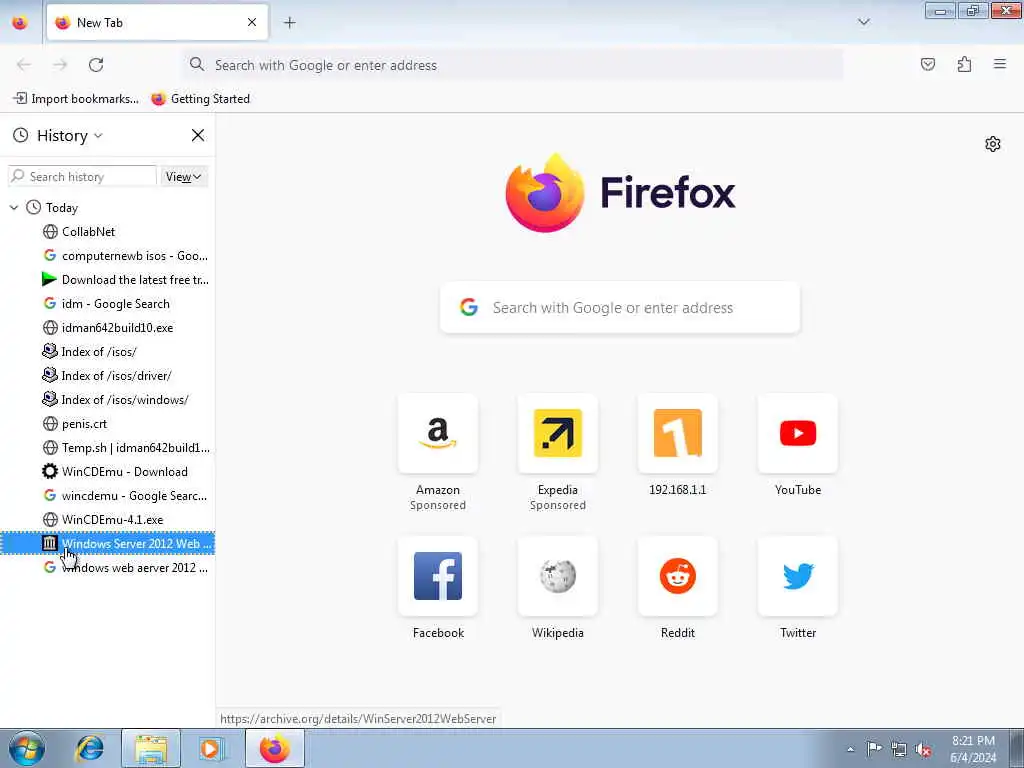Open the idm - Google Search entry
Screen dimensions: 1024x768
tap(107, 304)
